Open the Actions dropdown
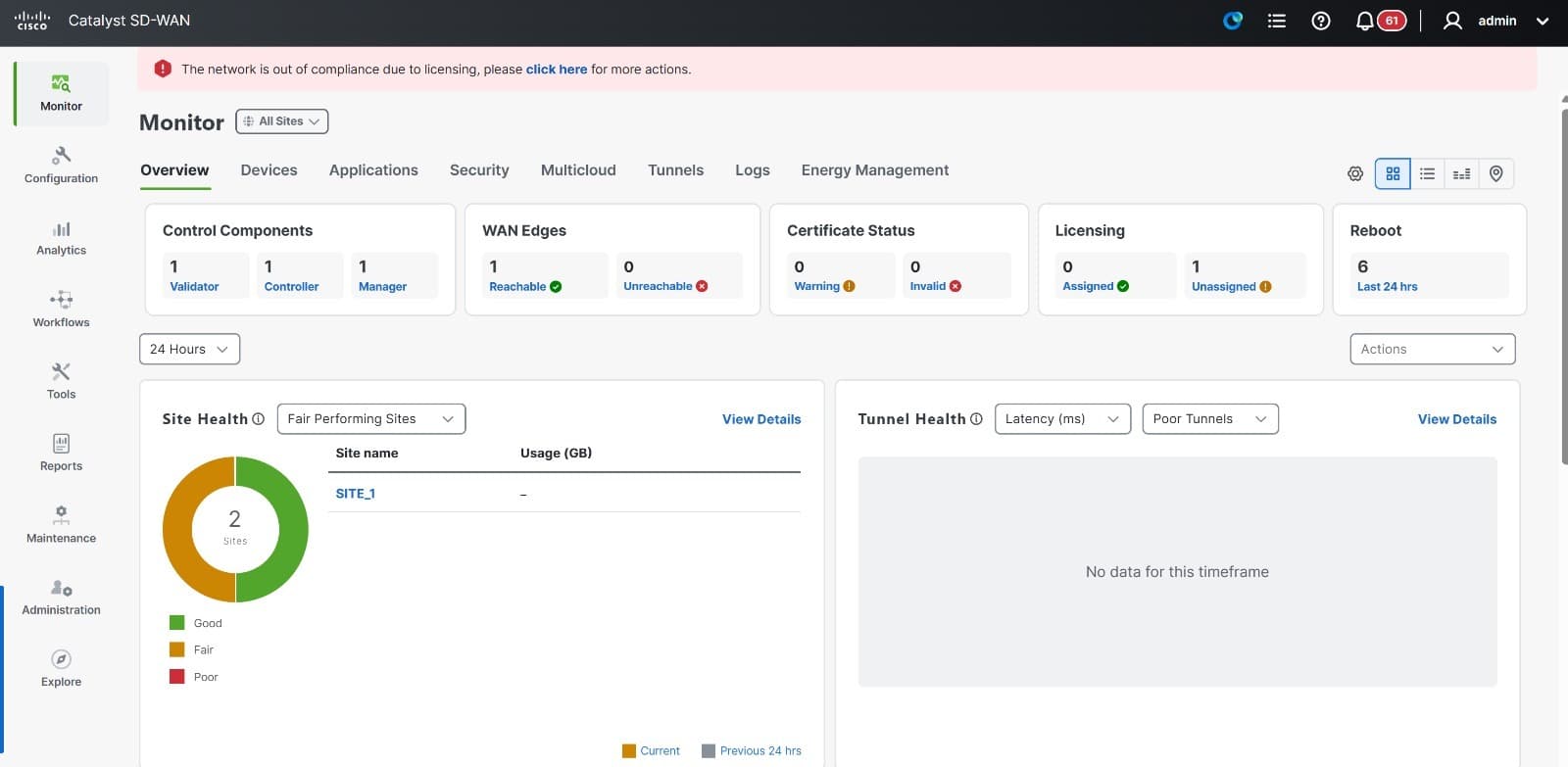This screenshot has height=767, width=1568. point(1432,349)
